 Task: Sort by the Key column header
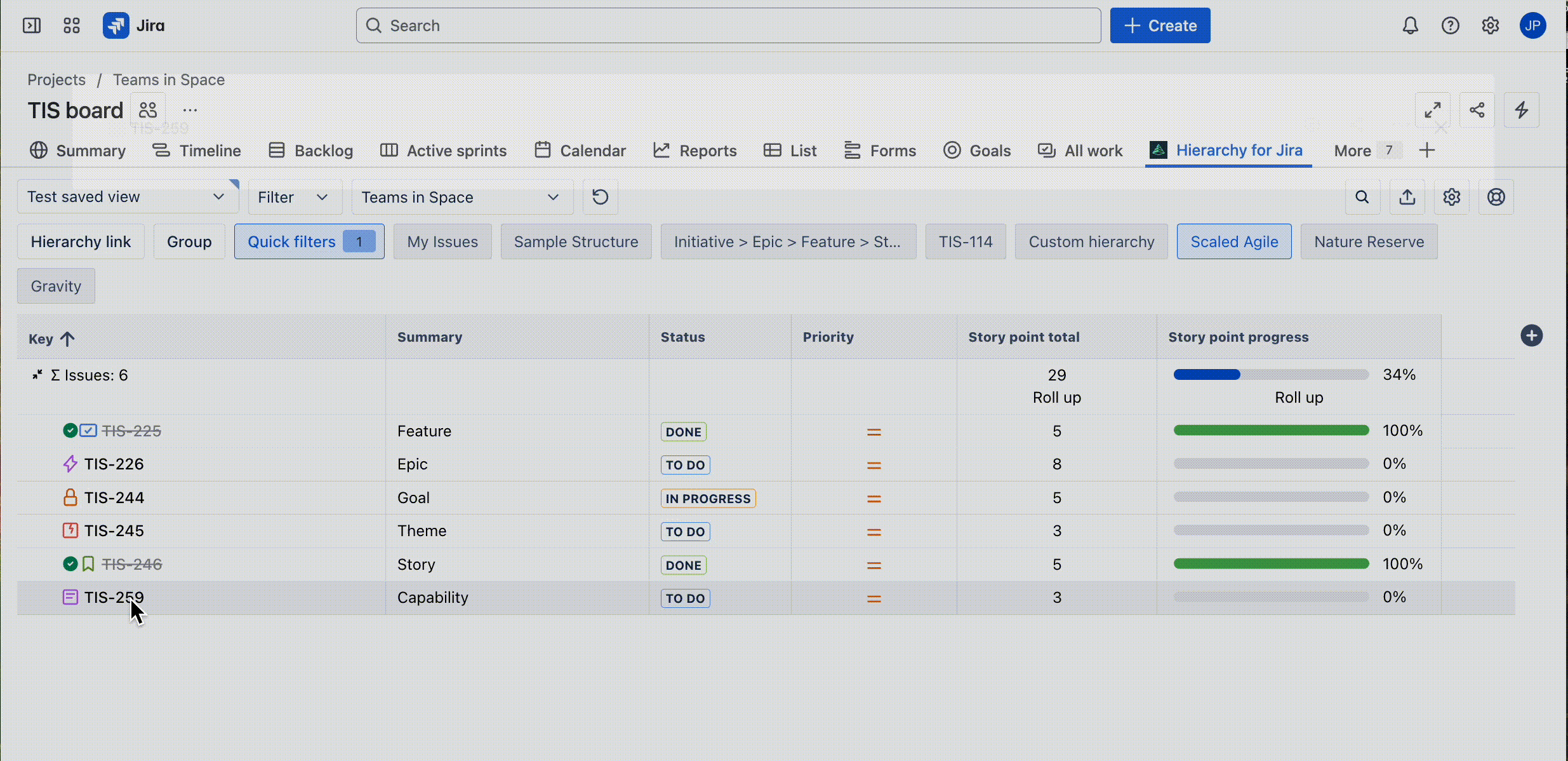coord(51,339)
